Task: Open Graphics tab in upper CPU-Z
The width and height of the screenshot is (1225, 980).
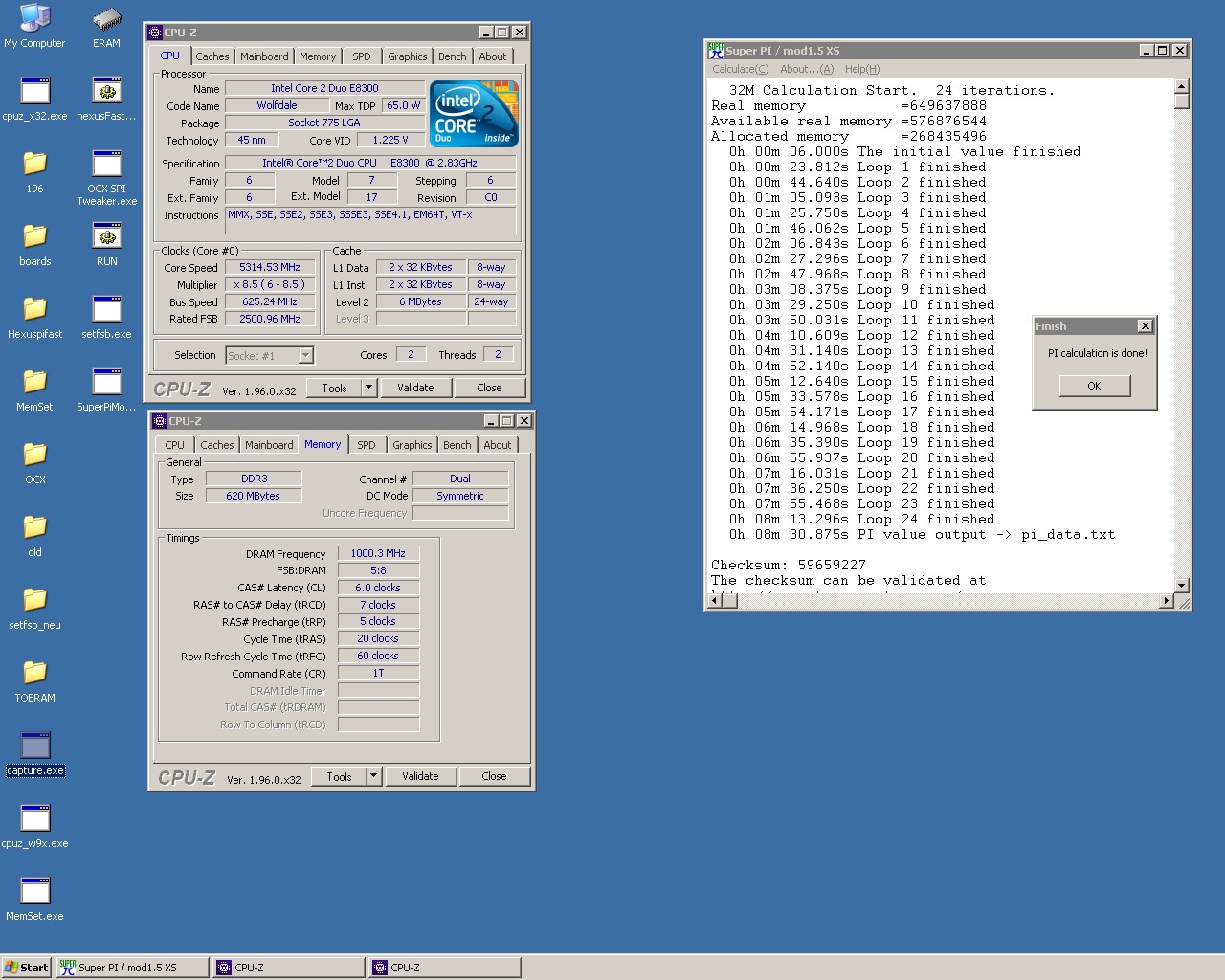Action: point(407,56)
